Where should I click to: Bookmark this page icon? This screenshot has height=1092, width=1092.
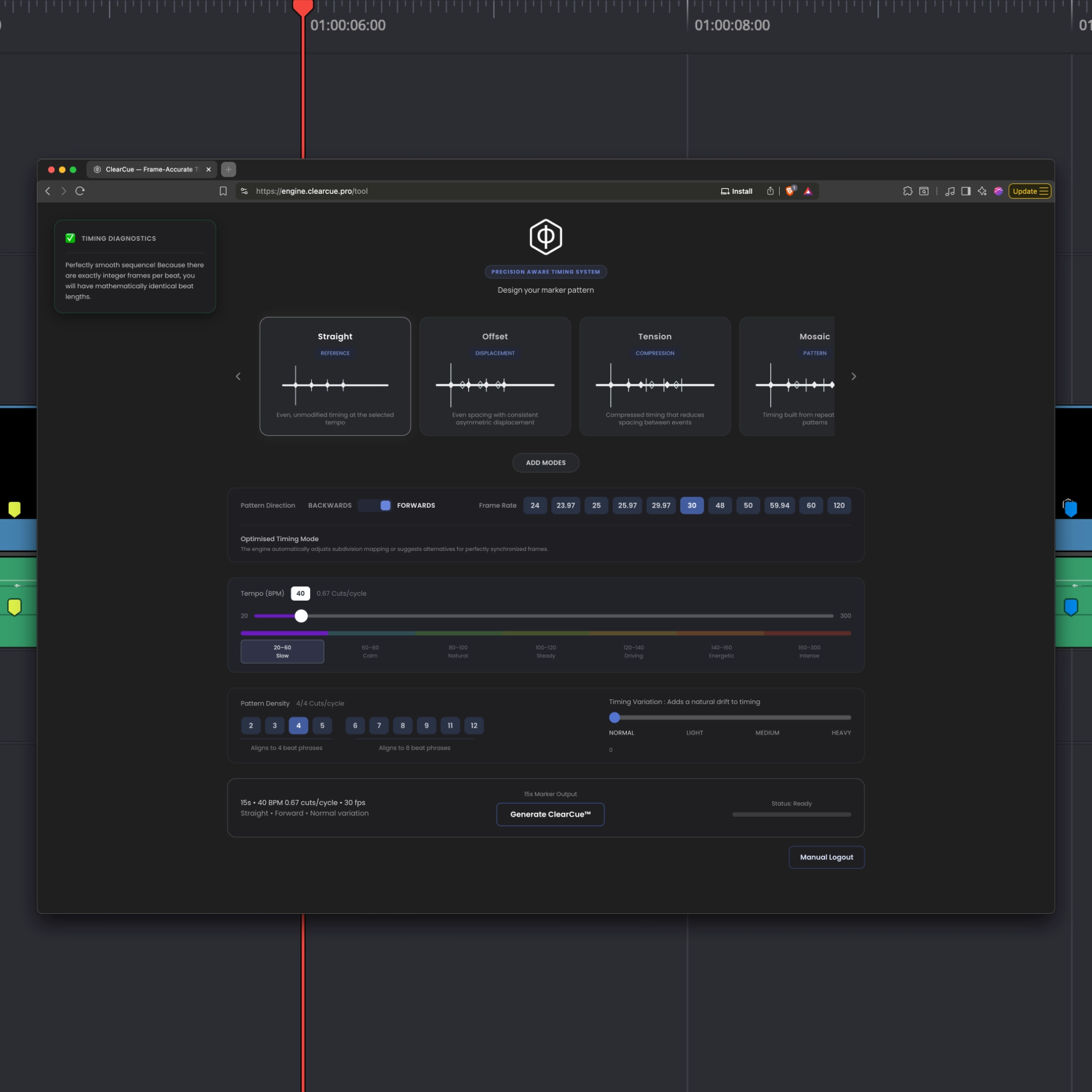(223, 191)
